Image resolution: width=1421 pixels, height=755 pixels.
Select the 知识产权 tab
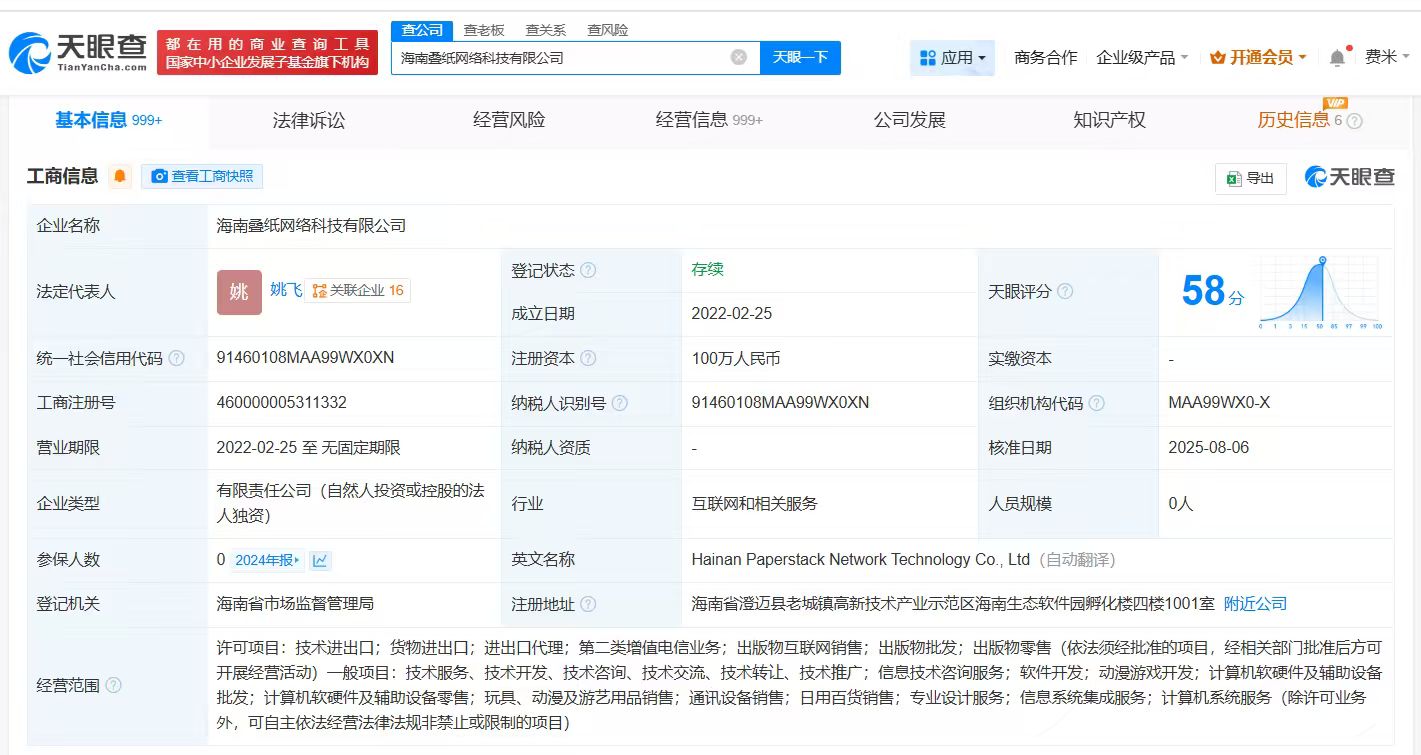(x=1109, y=121)
